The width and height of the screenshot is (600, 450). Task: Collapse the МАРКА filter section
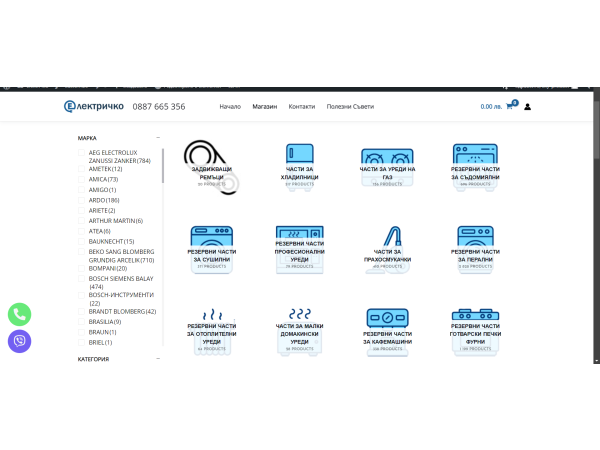(158, 138)
